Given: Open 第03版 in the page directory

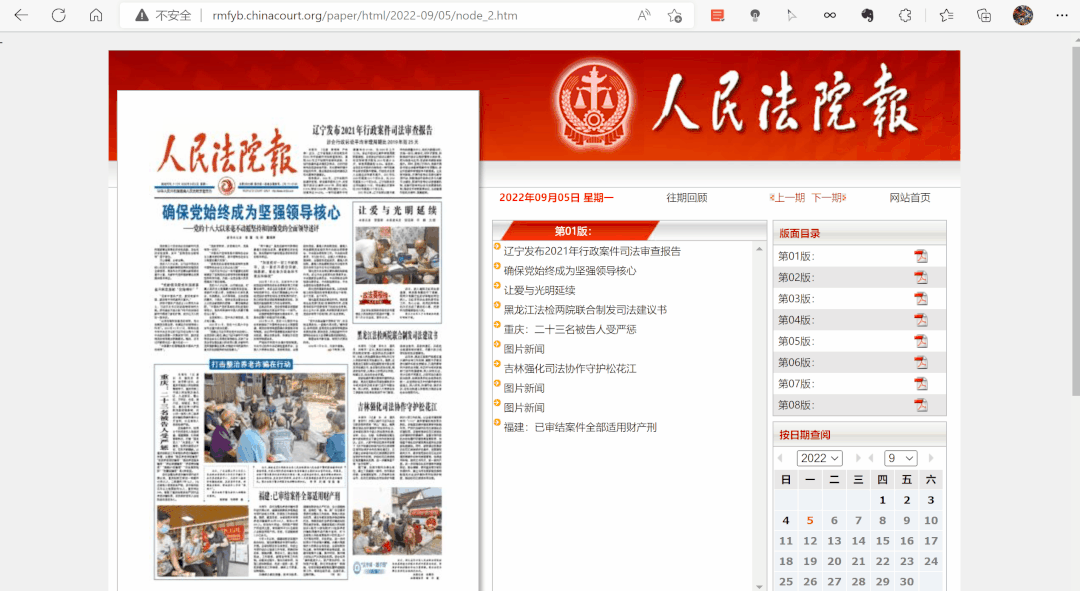Looking at the screenshot, I should coord(796,299).
